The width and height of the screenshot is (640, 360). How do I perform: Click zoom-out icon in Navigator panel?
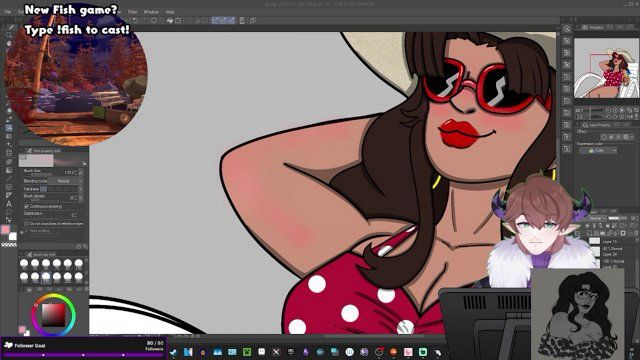pyautogui.click(x=609, y=110)
